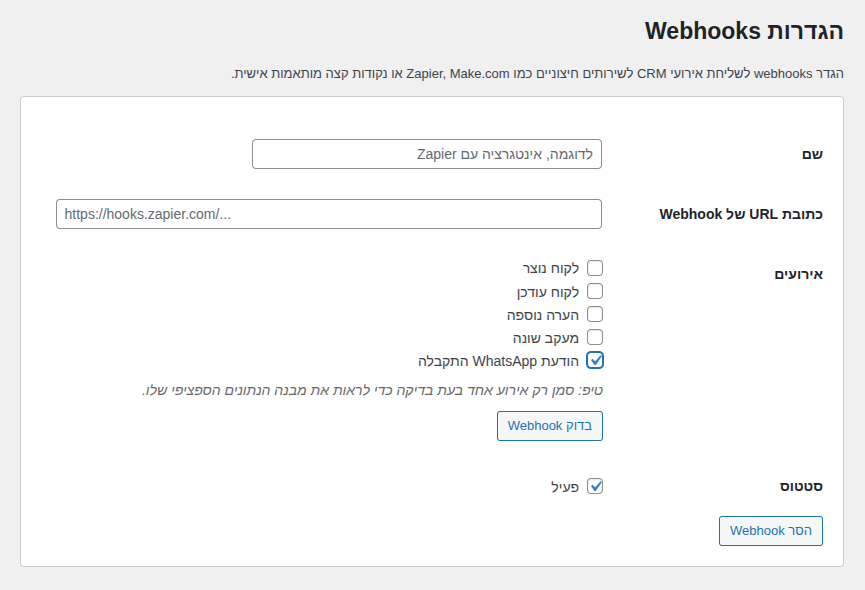The image size is (865, 590).
Task: Disable the "הודעת WhatsApp התקבלה" event
Action: pos(595,360)
